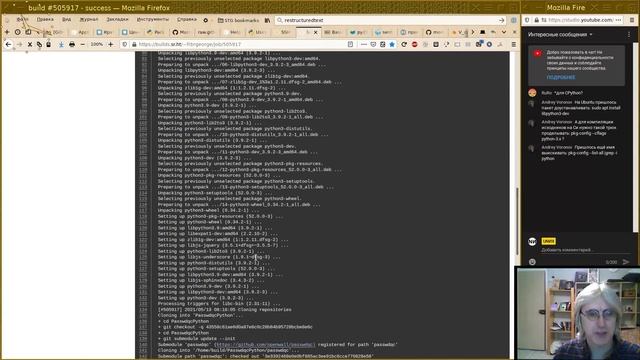This screenshot has width=640, height=360.
Task: Toggle reader view icon in URL bar
Action: pos(350,44)
